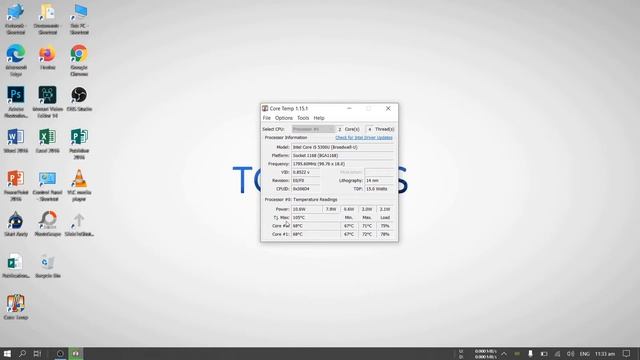Viewport: 640px width, 360px height.
Task: Open the notification center icon
Action: click(627, 353)
